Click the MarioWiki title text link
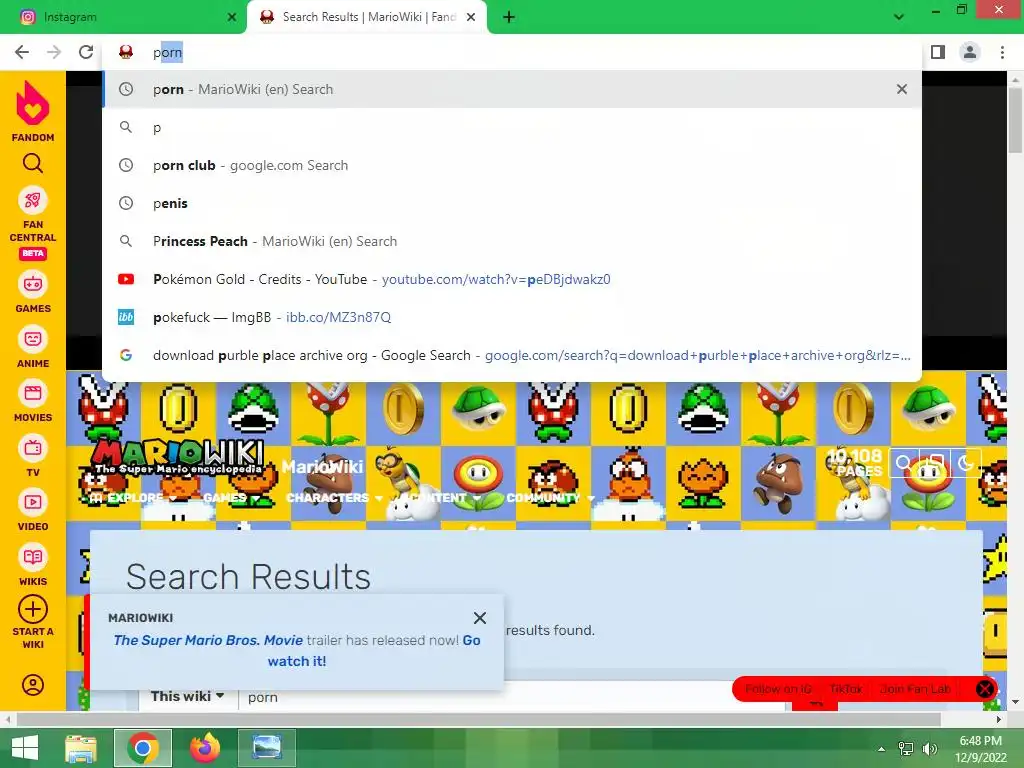 coord(322,466)
